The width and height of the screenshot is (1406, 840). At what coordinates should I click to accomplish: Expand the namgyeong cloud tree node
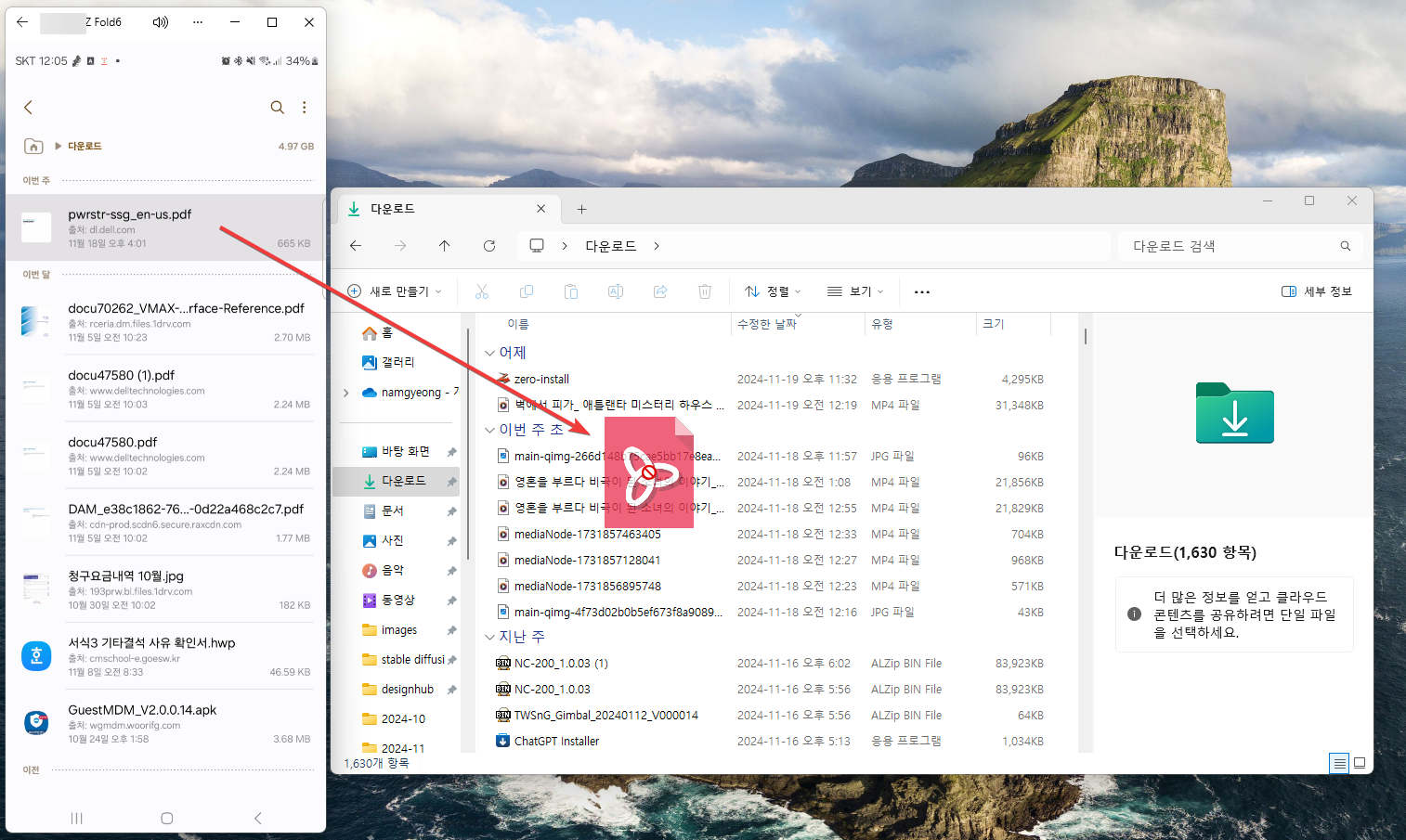[346, 393]
